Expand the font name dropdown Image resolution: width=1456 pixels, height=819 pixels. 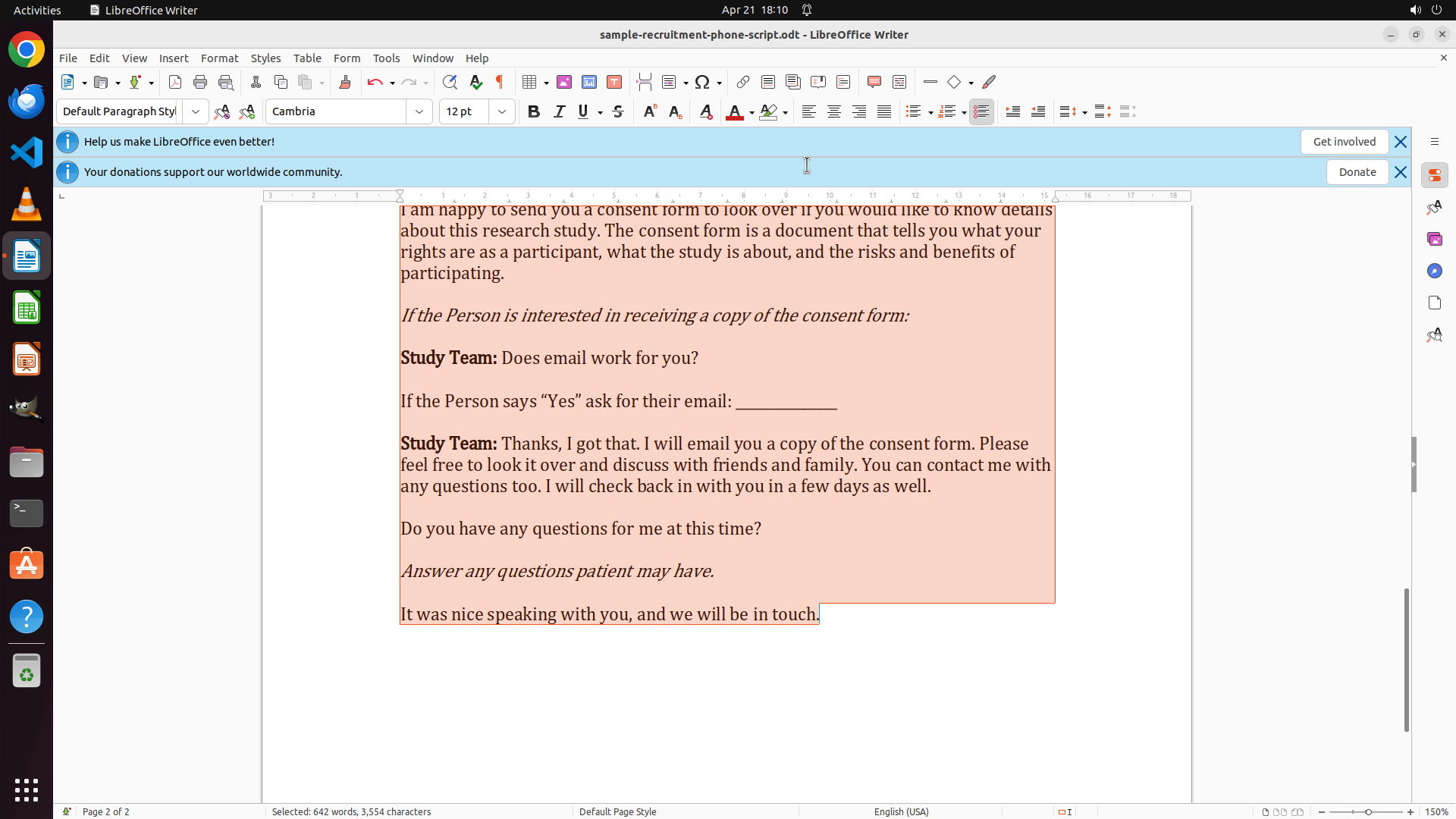[x=419, y=111]
